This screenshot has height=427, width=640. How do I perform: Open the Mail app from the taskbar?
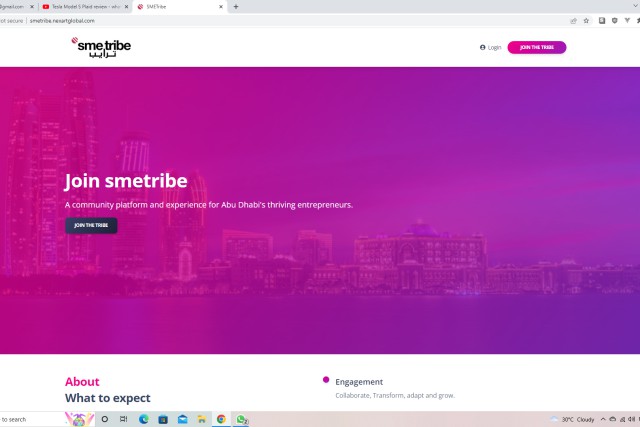click(182, 419)
